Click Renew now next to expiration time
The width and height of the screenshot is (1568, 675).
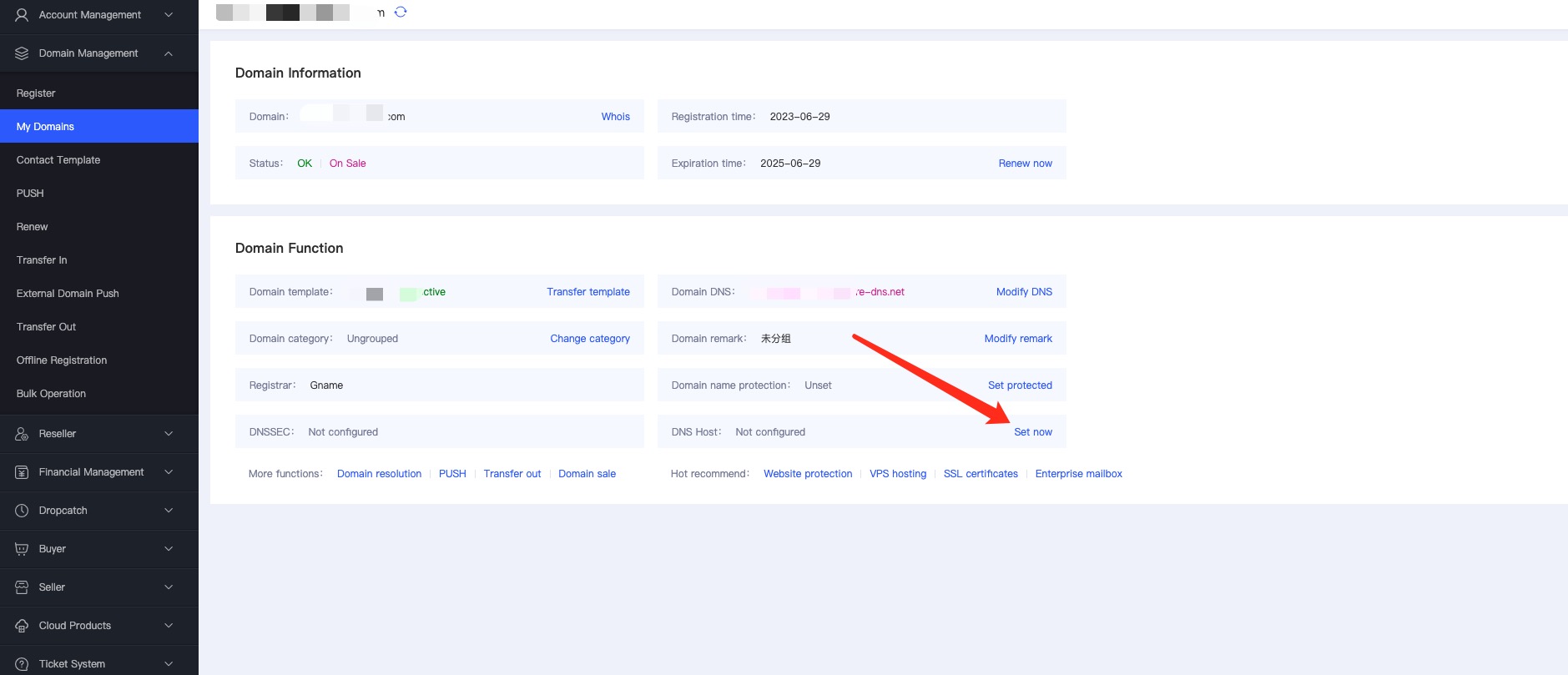point(1025,164)
